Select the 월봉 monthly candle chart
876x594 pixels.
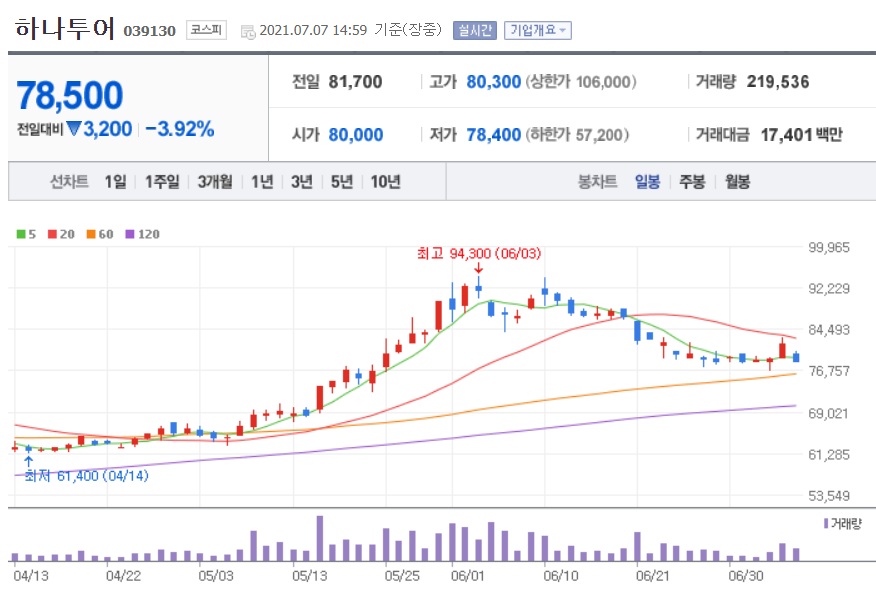tap(737, 182)
